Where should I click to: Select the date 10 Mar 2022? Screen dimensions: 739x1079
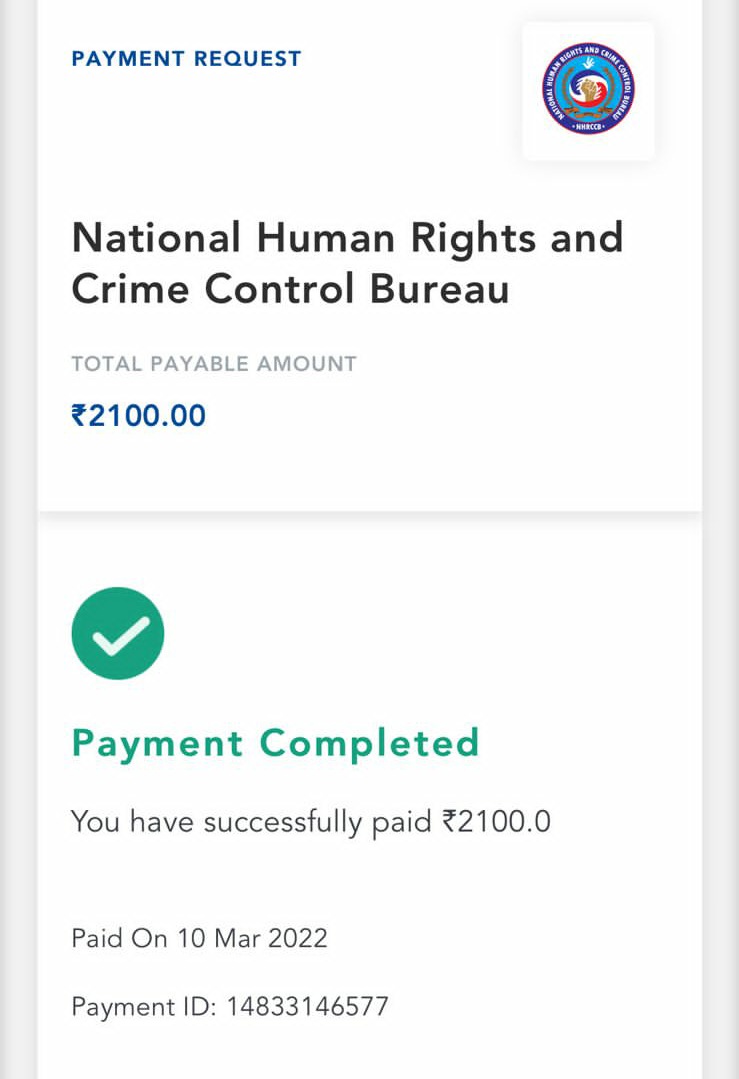252,938
